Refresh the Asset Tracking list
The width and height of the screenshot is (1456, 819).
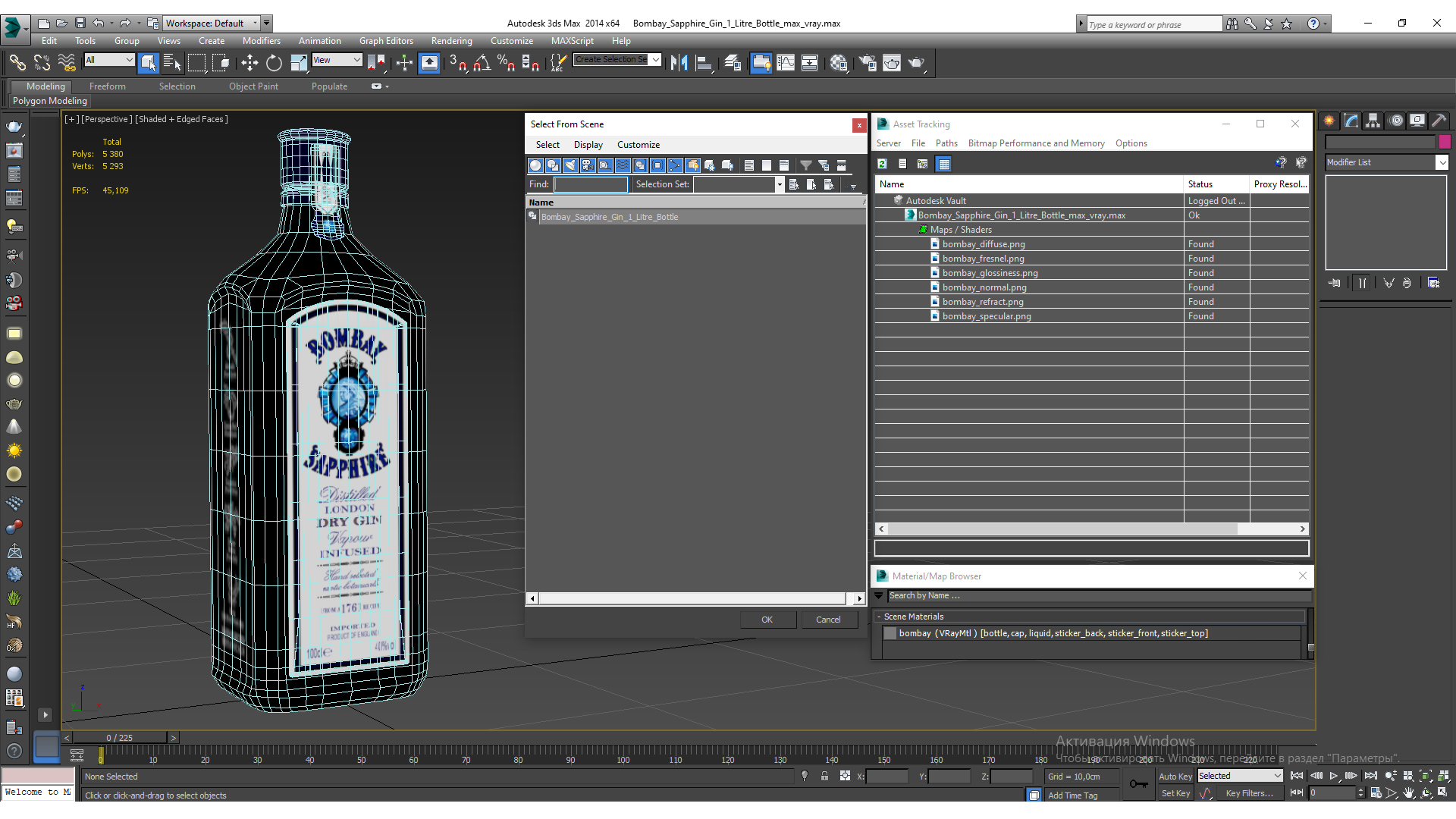click(882, 164)
